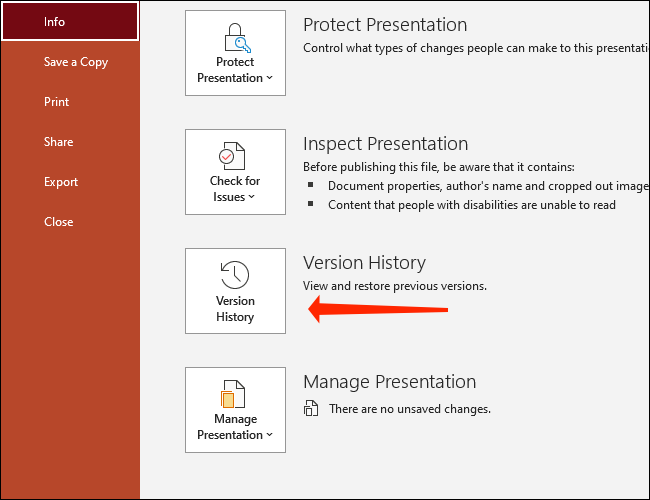650x500 pixels.
Task: Open Save a Copy in the sidebar
Action: [76, 62]
